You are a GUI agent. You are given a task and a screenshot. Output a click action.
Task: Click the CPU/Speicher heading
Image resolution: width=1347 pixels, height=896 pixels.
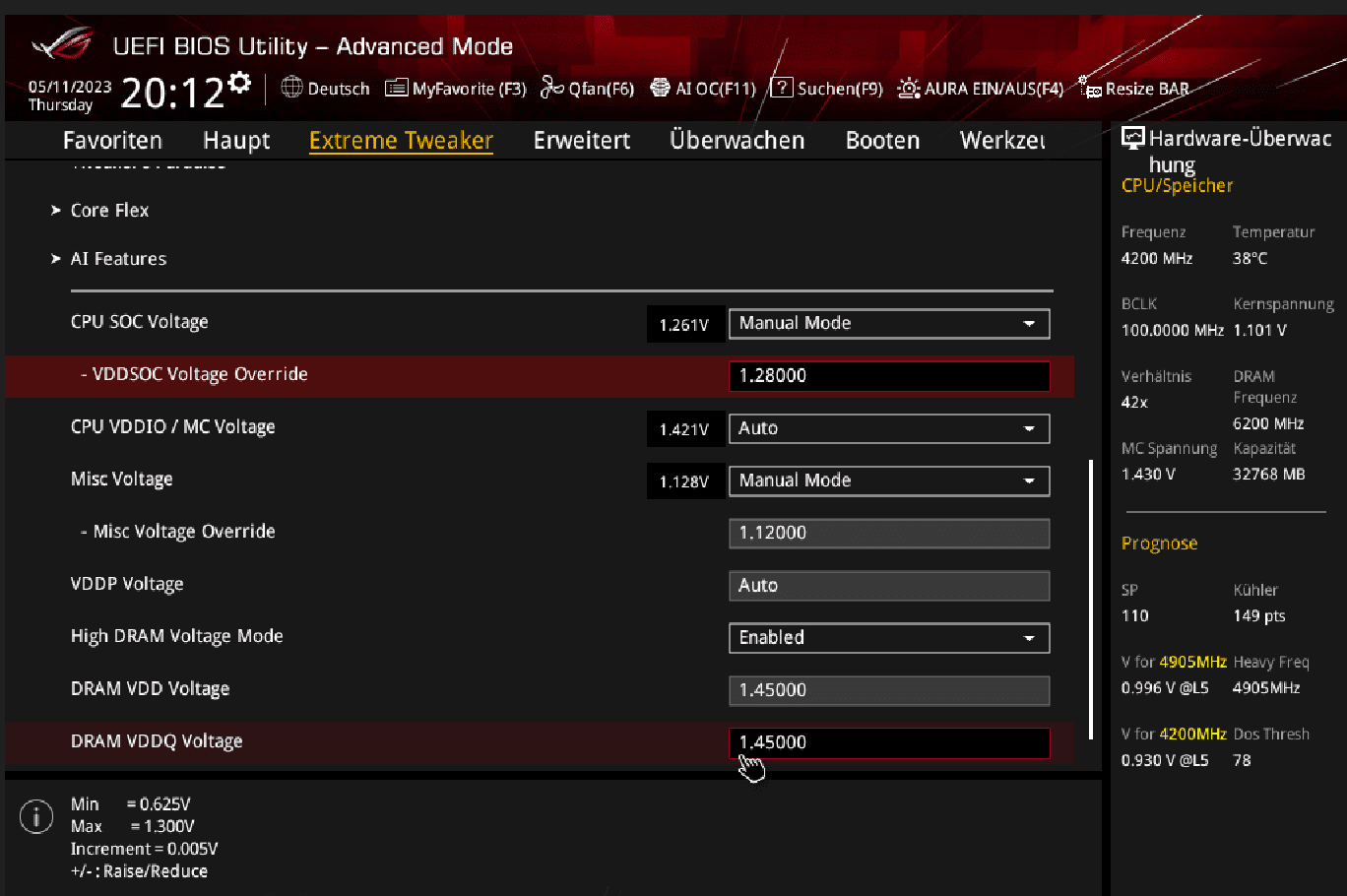(1177, 185)
